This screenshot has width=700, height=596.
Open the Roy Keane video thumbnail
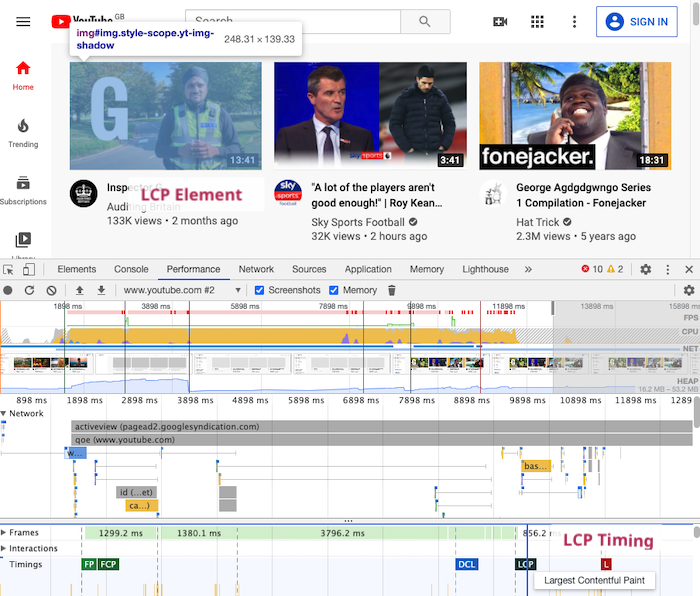pos(371,116)
